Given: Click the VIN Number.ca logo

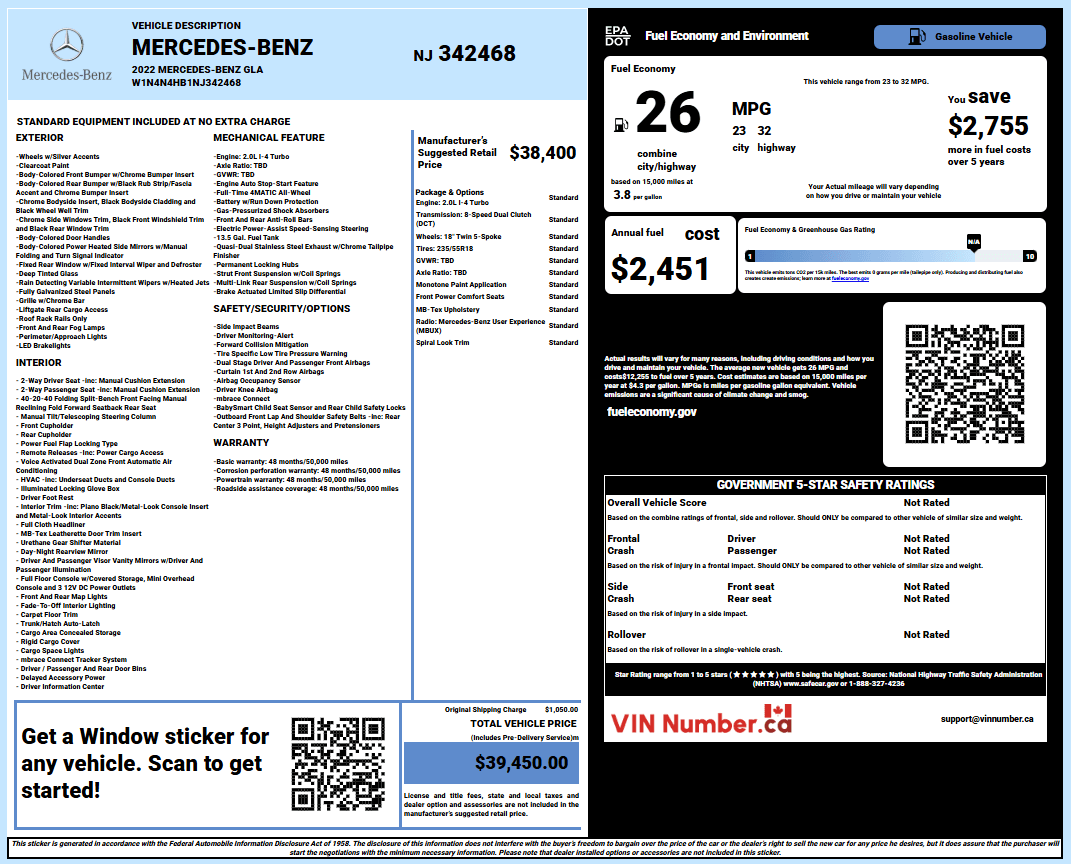Looking at the screenshot, I should [x=701, y=720].
